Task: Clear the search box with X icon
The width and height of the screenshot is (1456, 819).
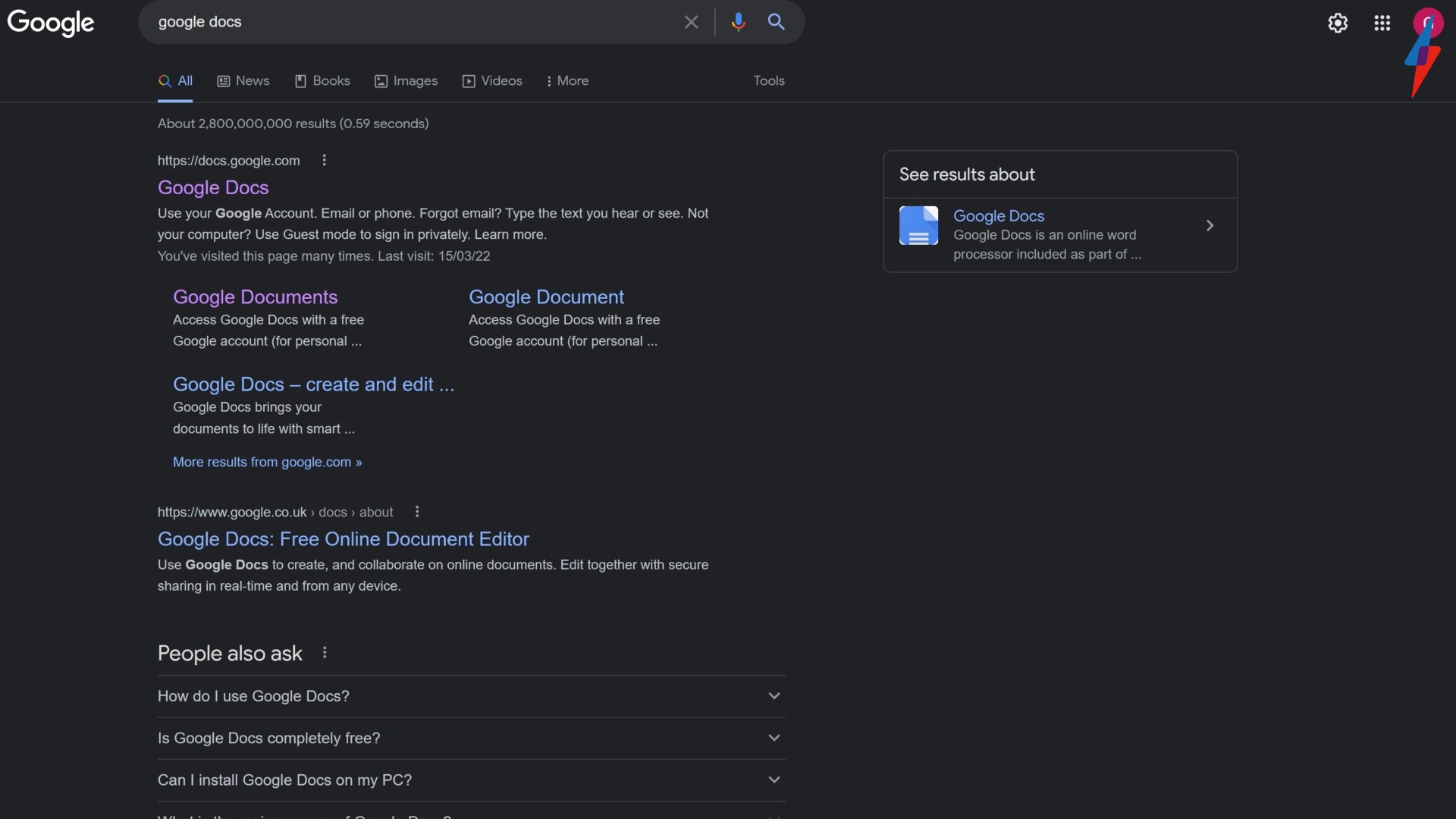Action: [691, 22]
